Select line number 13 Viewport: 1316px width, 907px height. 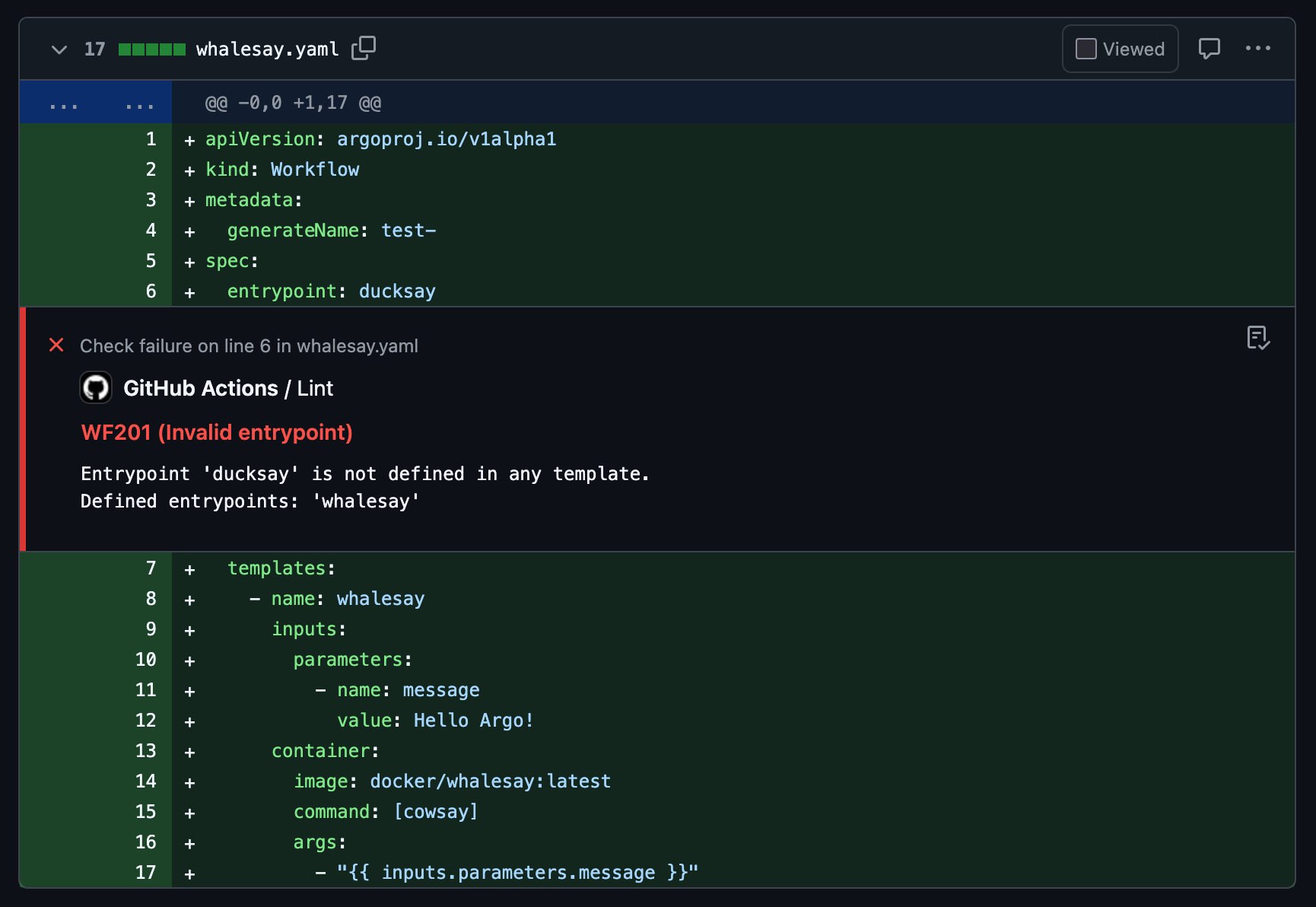click(145, 751)
